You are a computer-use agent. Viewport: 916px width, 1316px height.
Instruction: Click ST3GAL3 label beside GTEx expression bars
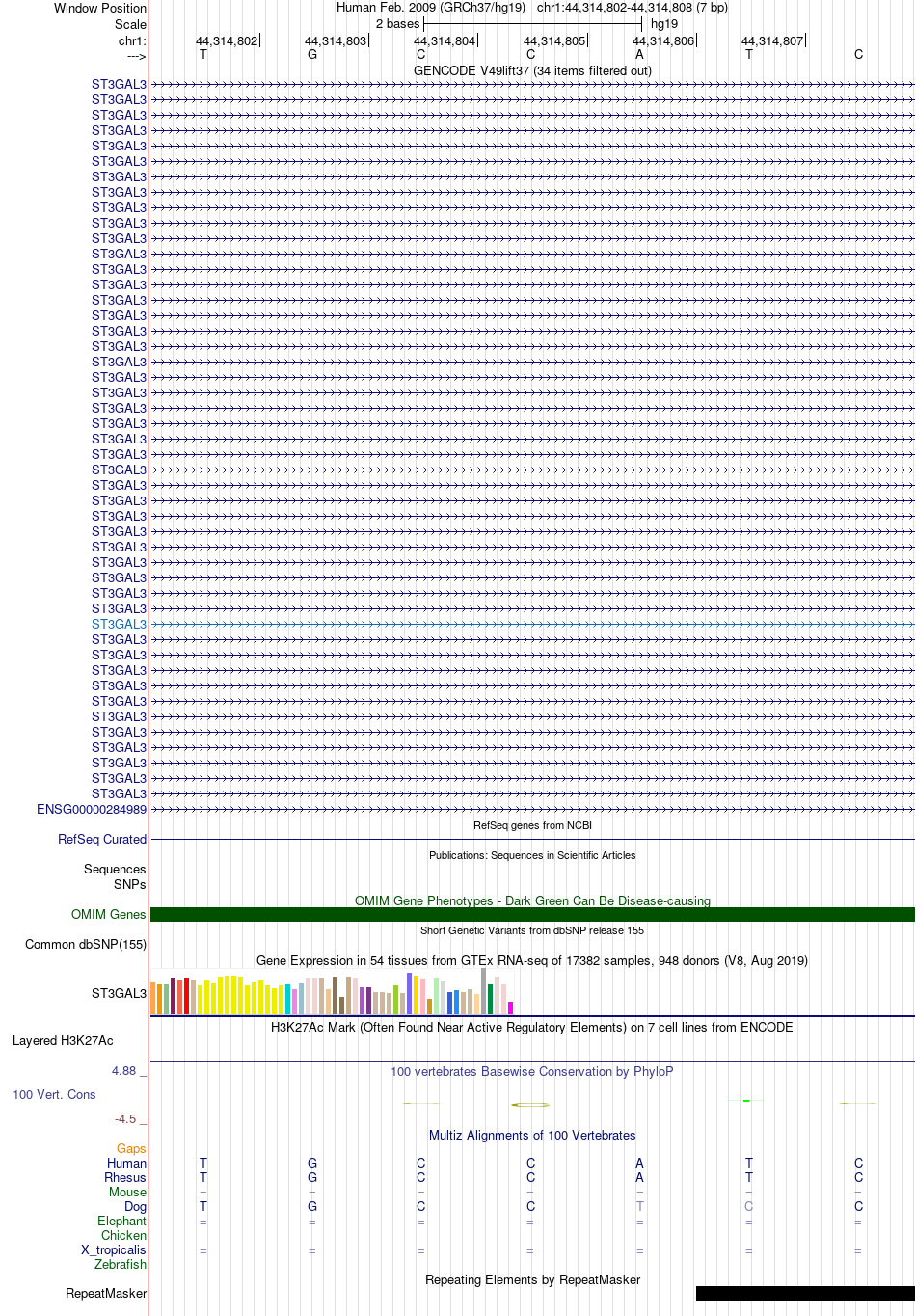click(x=119, y=993)
